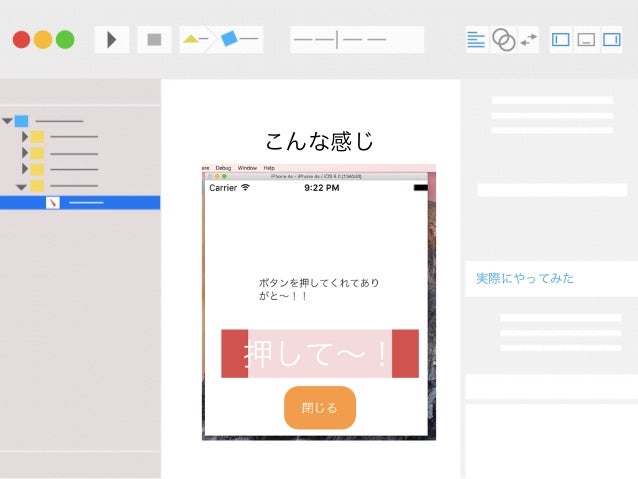The height and width of the screenshot is (479, 638).
Task: Collapse the fourth yellow folder
Action: pos(21,187)
